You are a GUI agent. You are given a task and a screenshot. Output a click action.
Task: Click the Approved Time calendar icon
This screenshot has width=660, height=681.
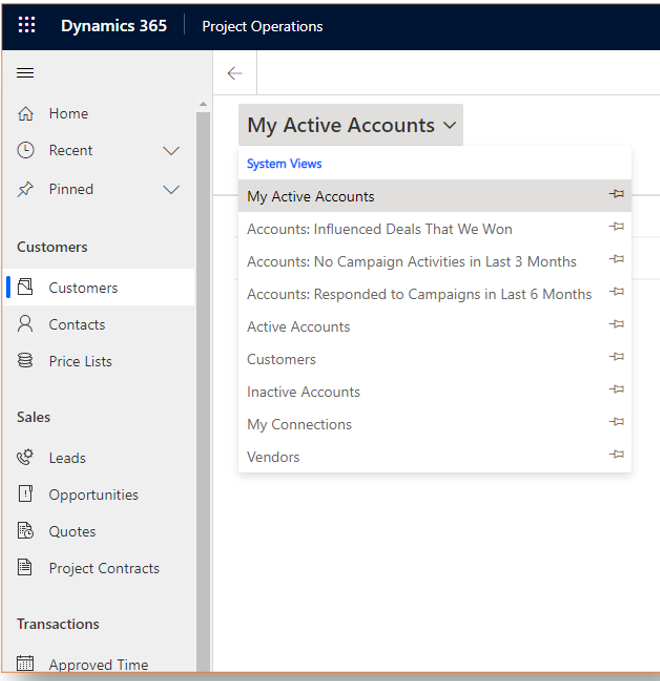point(25,663)
